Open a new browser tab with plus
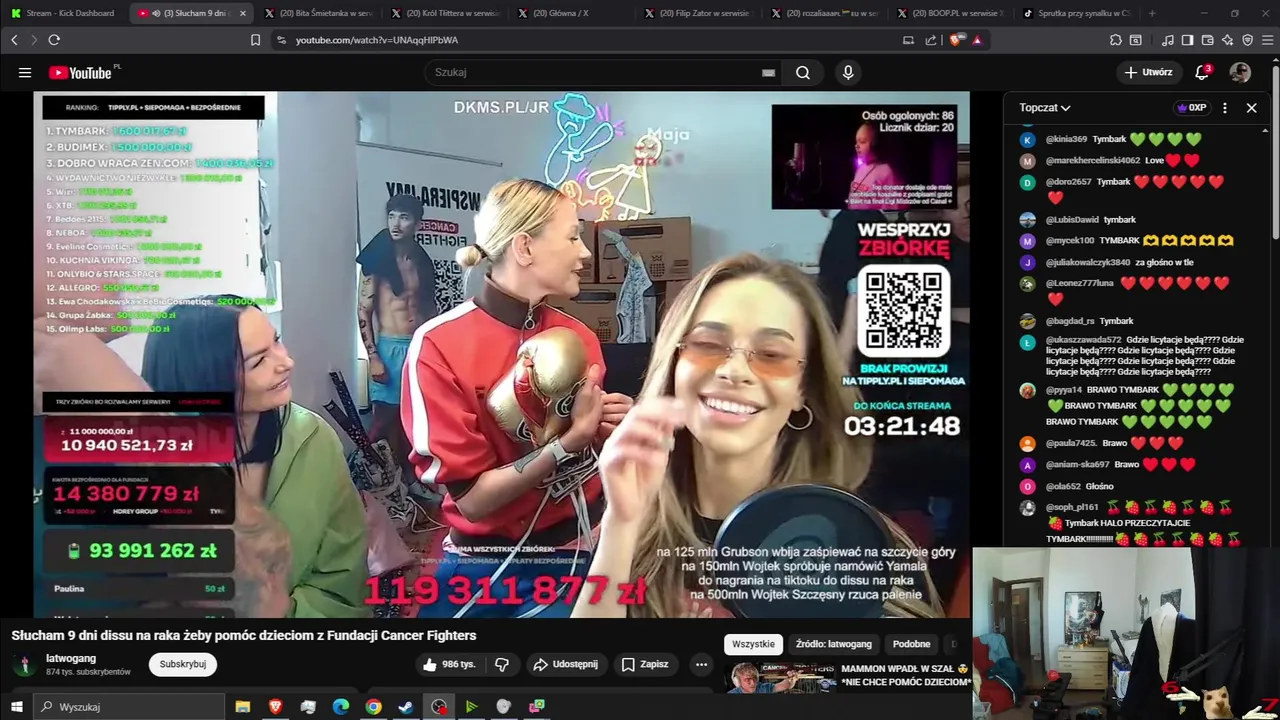The image size is (1280, 720). 1152,13
